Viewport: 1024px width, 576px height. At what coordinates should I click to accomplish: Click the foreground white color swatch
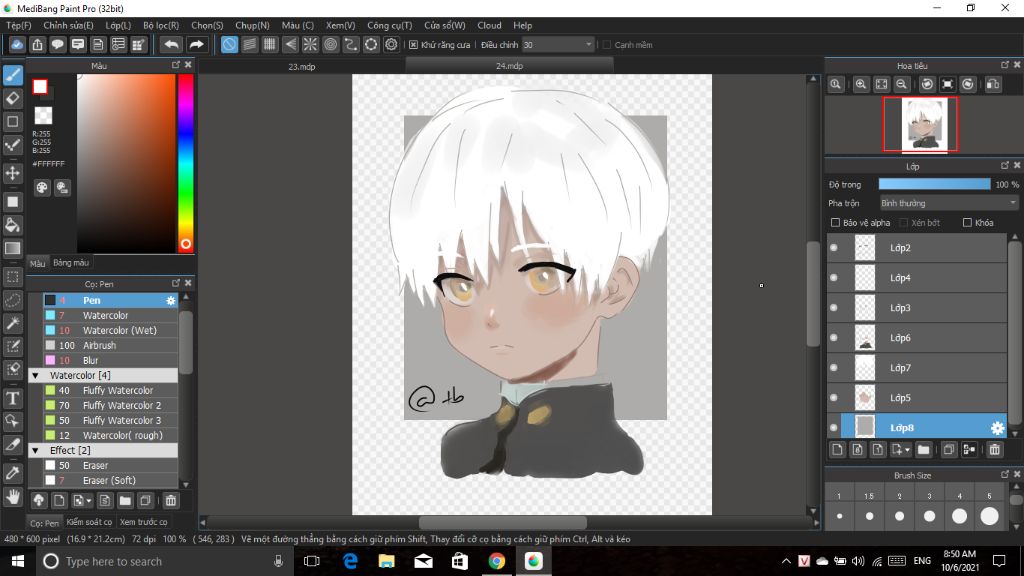click(x=40, y=87)
